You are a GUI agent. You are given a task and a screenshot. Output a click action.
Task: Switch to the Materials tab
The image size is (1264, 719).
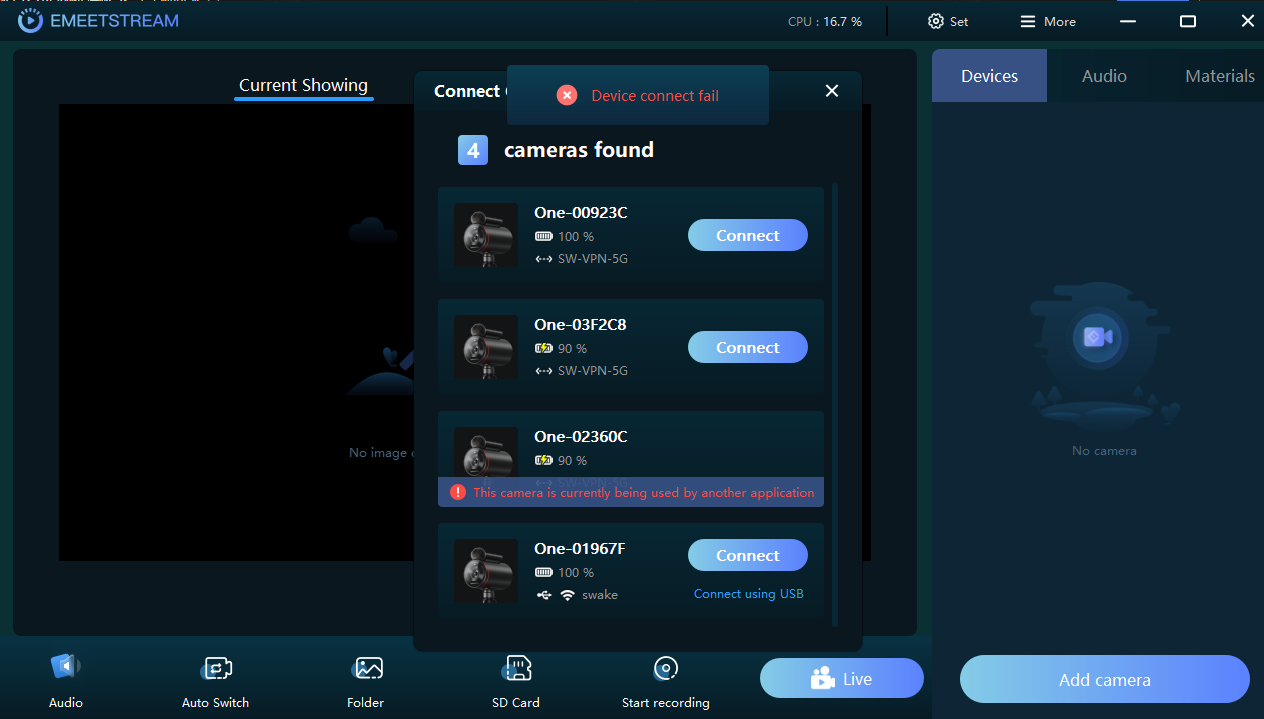(1219, 76)
